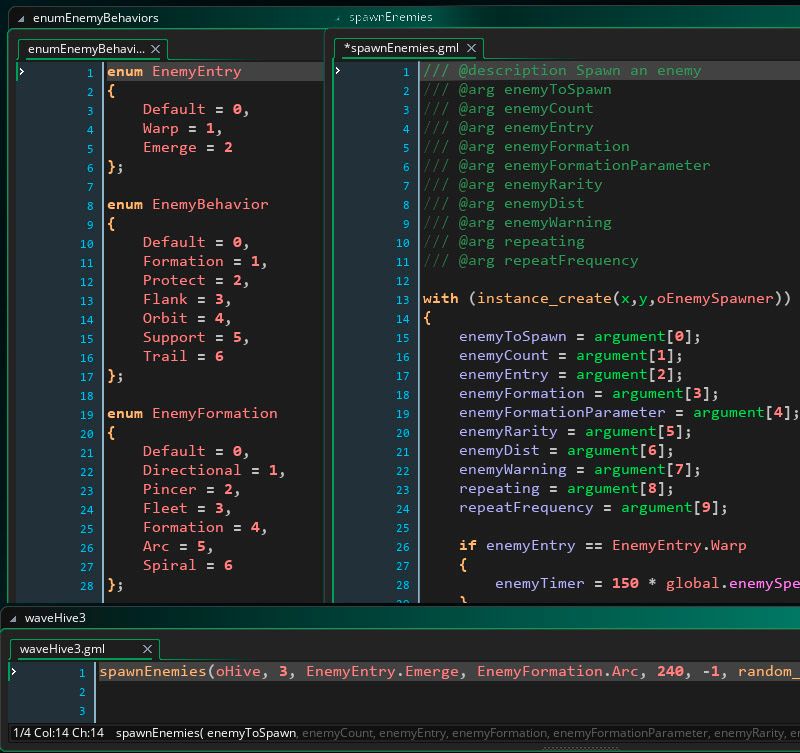Collapse the waveHive3 window title arrow
Viewport: 800px width, 753px height.
click(x=13, y=618)
